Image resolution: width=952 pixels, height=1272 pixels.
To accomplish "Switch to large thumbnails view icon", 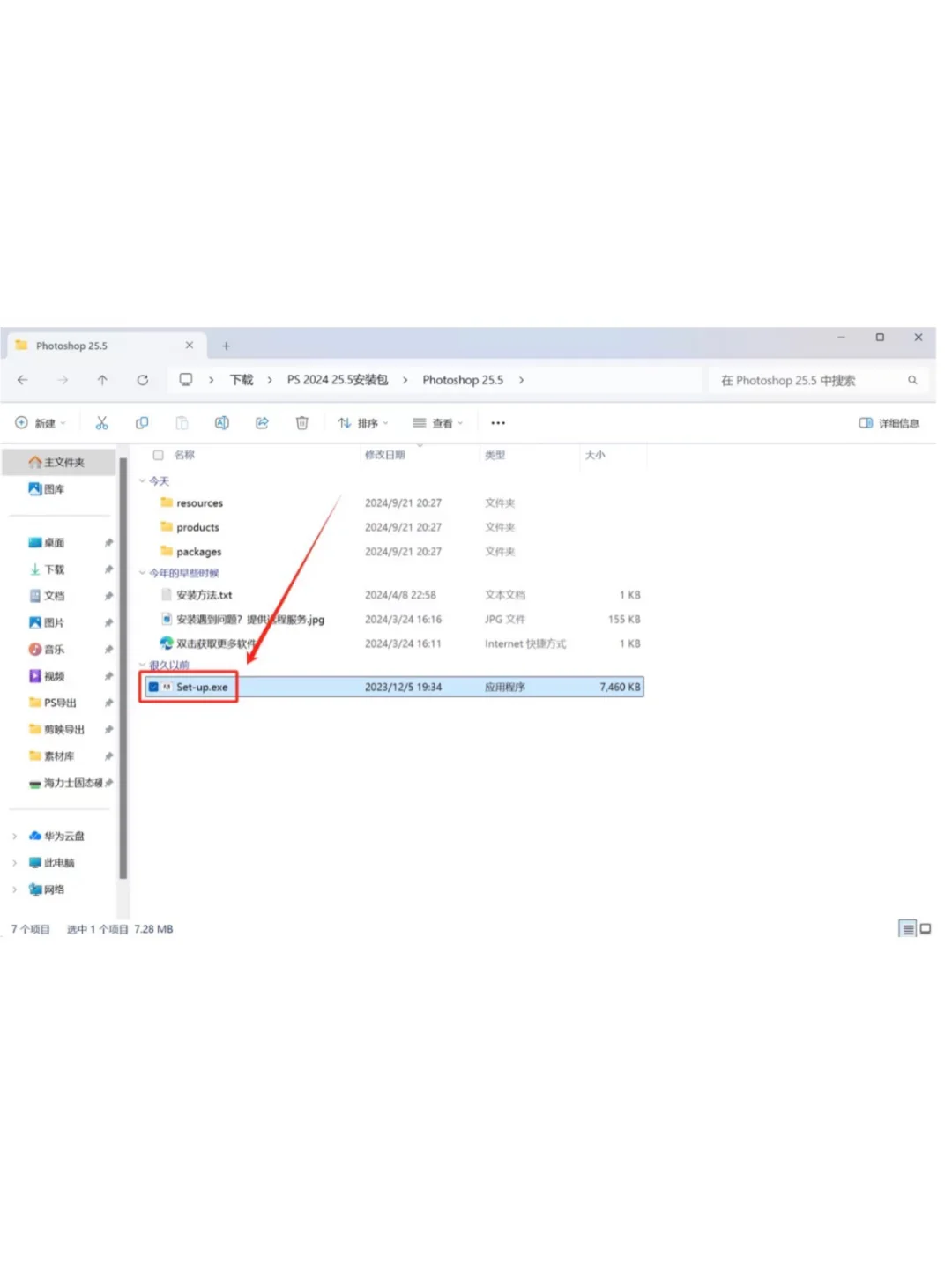I will (x=926, y=929).
